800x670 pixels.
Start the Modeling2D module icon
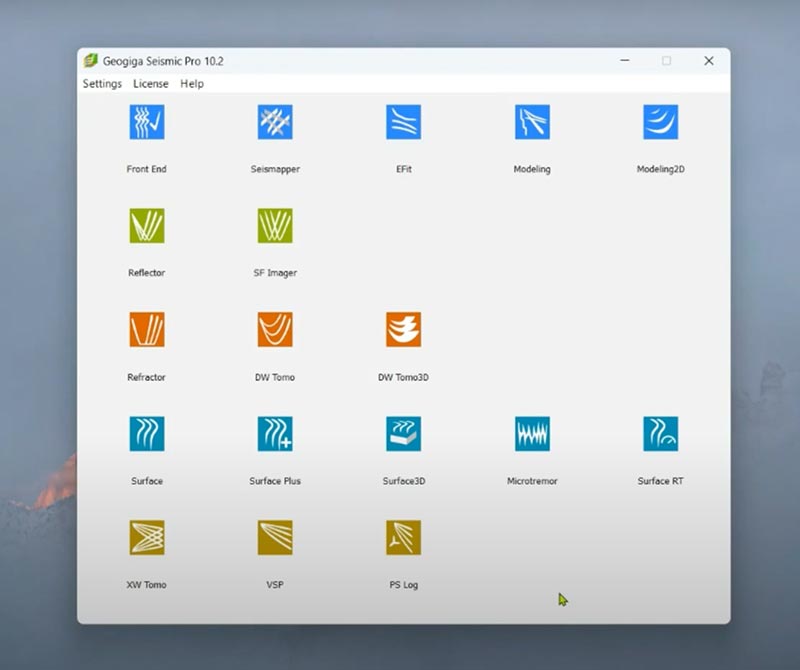point(661,122)
